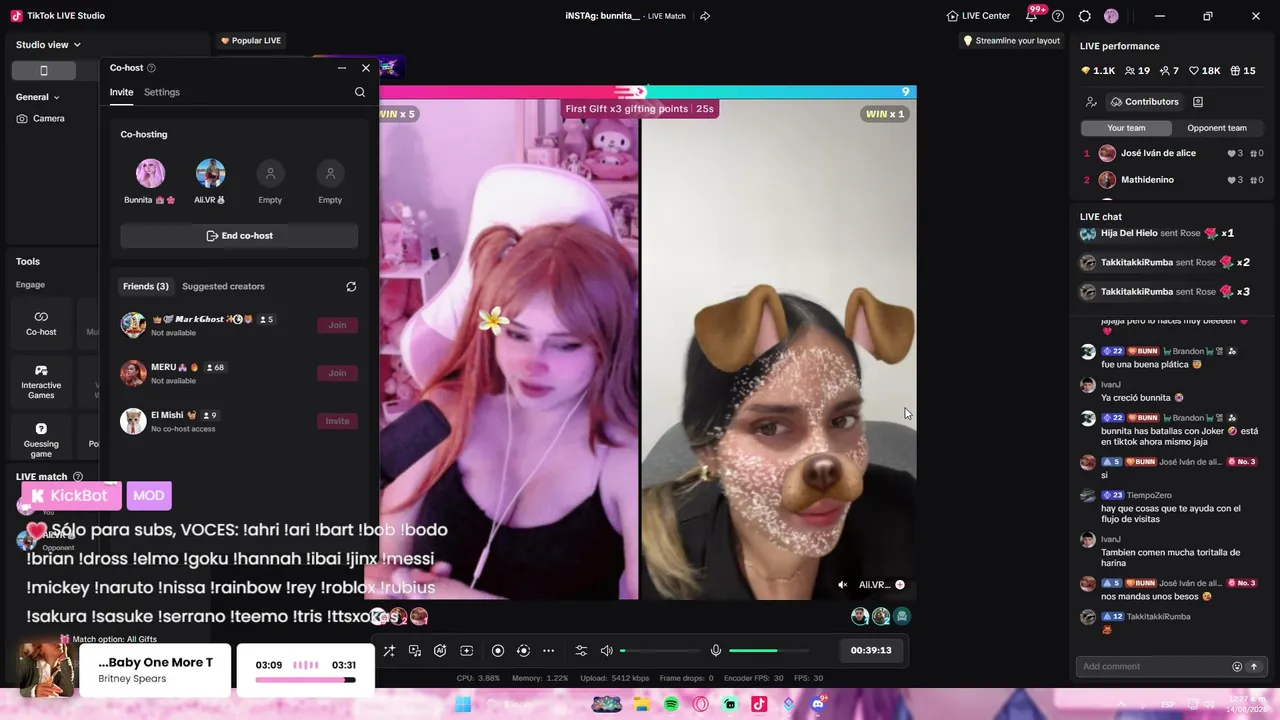Minimize the Co-host panel
Image resolution: width=1280 pixels, height=720 pixels.
tap(342, 68)
